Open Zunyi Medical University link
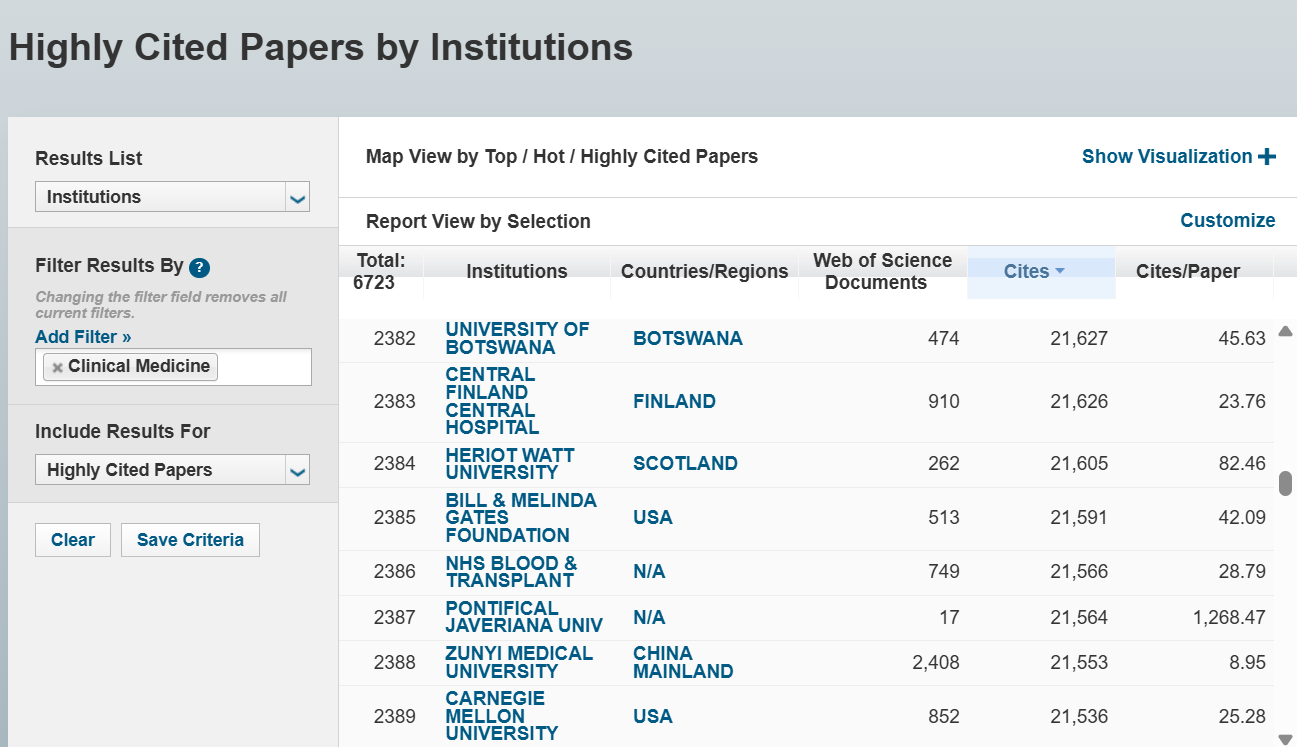The width and height of the screenshot is (1297, 747). point(519,662)
